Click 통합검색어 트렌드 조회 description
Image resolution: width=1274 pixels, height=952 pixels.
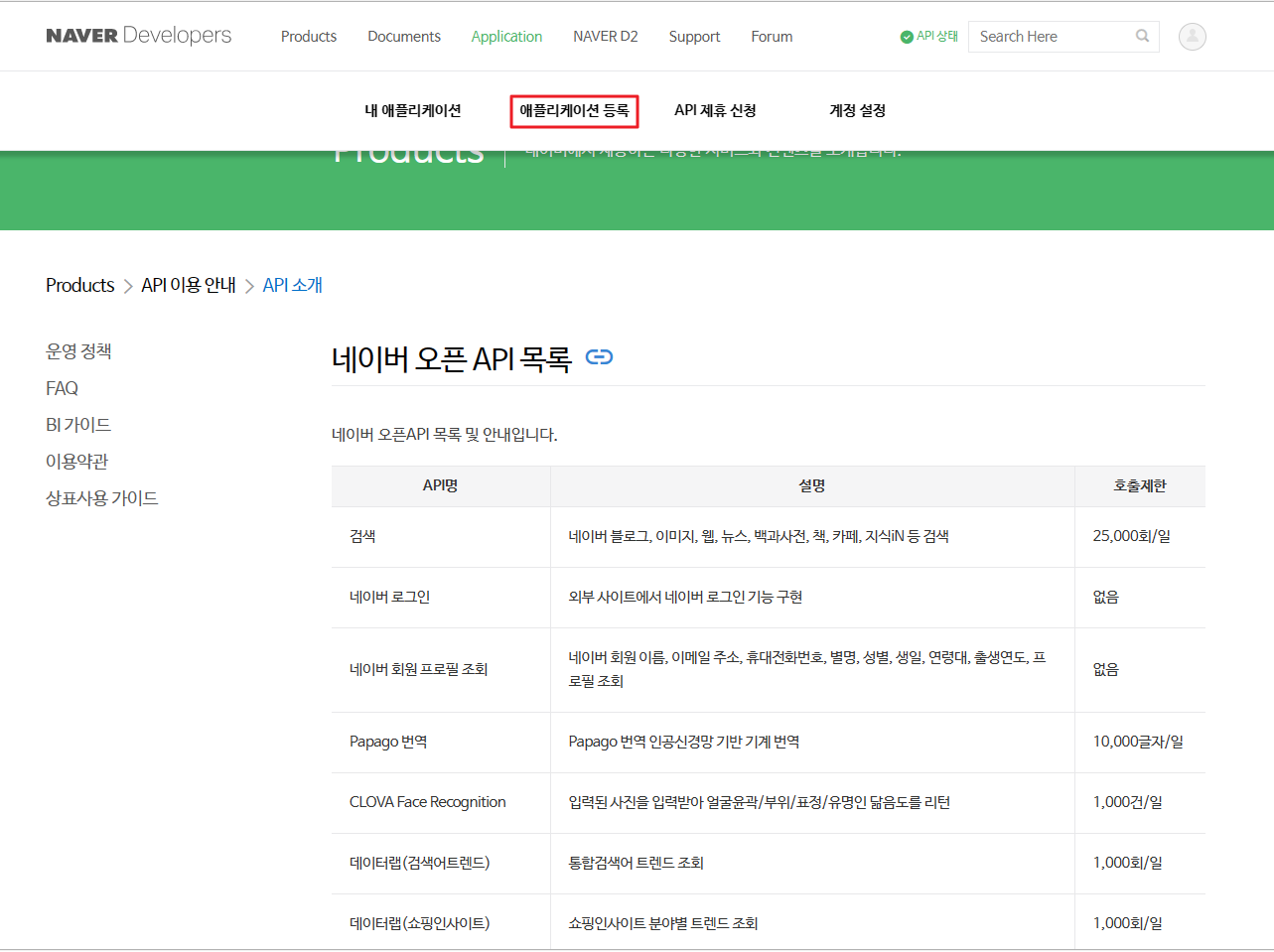coord(636,864)
